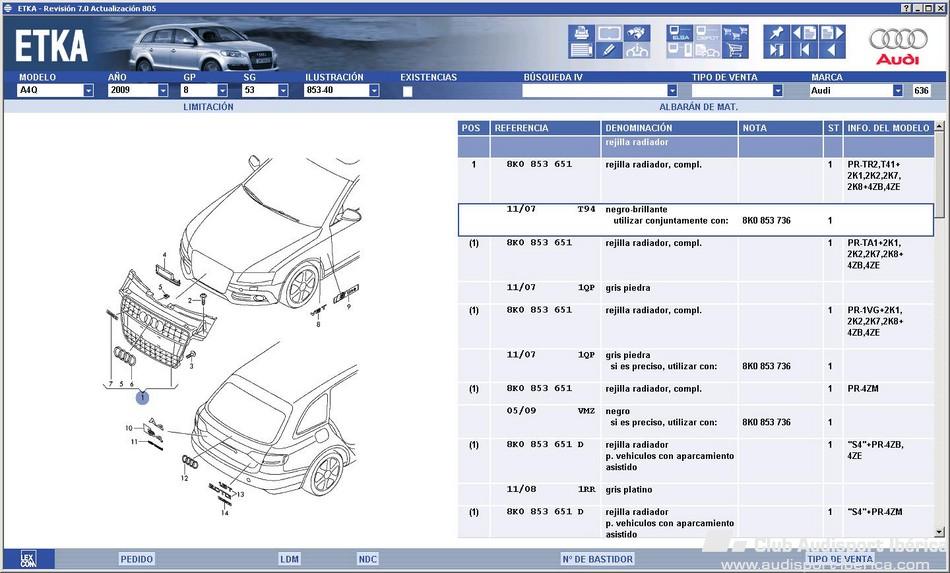The image size is (950, 573).
Task: Click the DENOMINACIÓN column header
Action: [669, 128]
